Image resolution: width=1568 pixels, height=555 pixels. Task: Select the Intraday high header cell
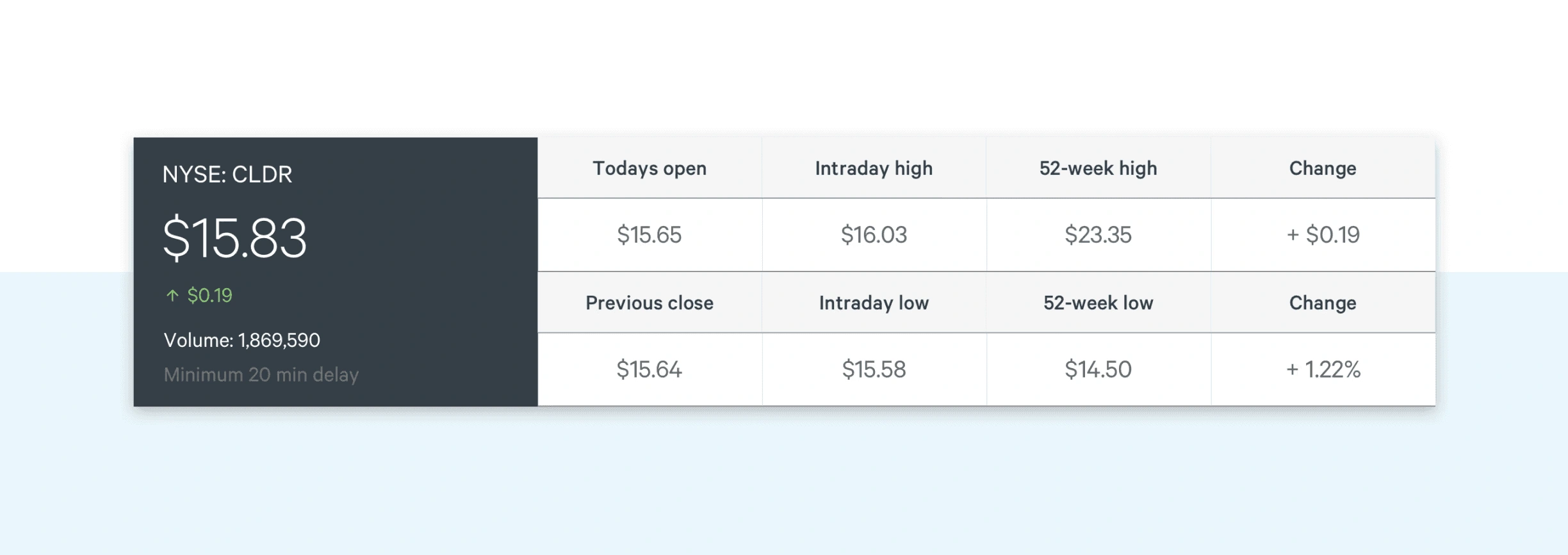click(x=874, y=168)
